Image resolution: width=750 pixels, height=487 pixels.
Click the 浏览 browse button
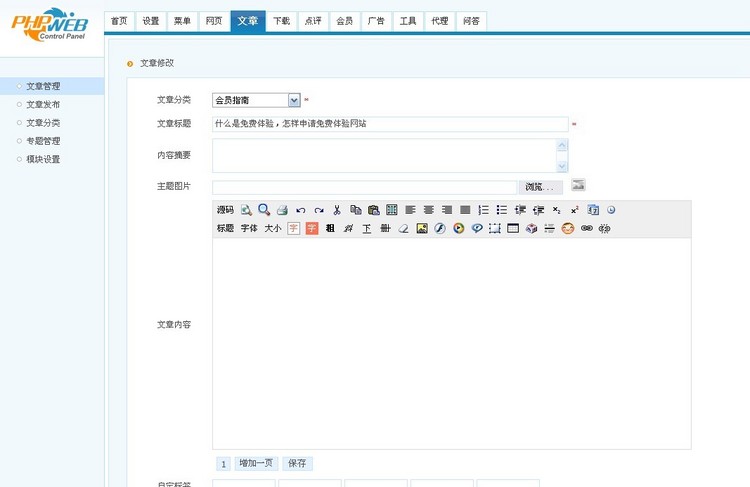point(540,187)
